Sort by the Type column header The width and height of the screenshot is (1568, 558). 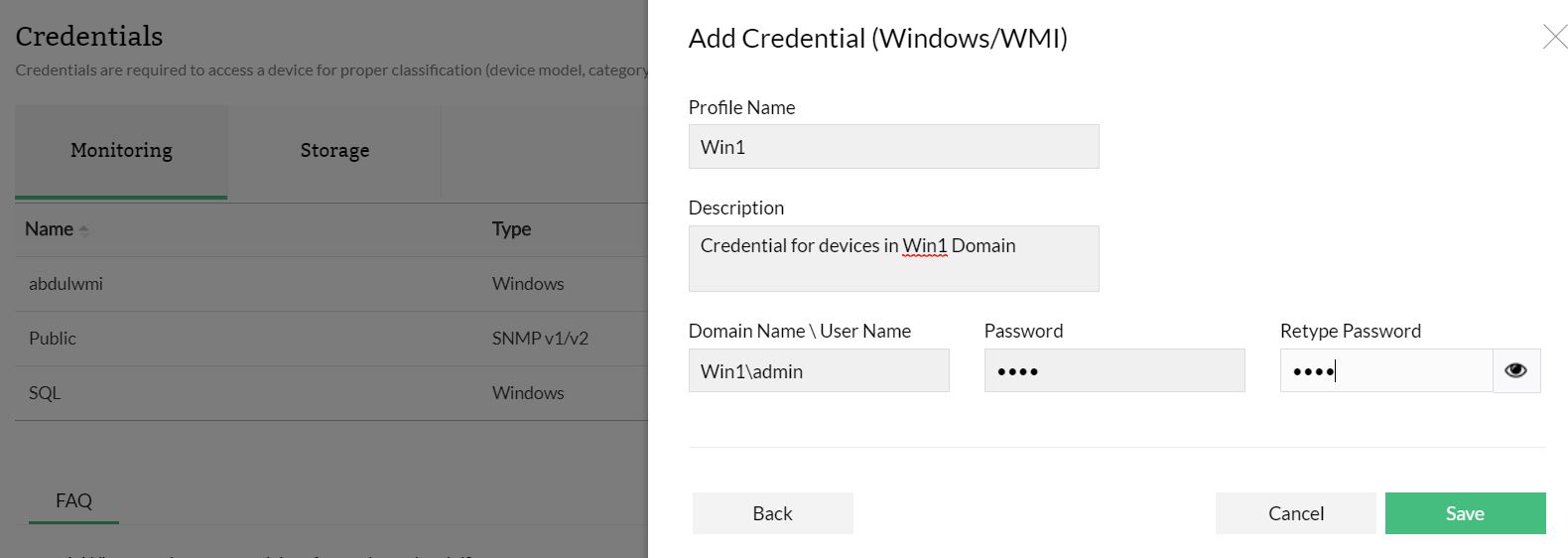point(511,229)
